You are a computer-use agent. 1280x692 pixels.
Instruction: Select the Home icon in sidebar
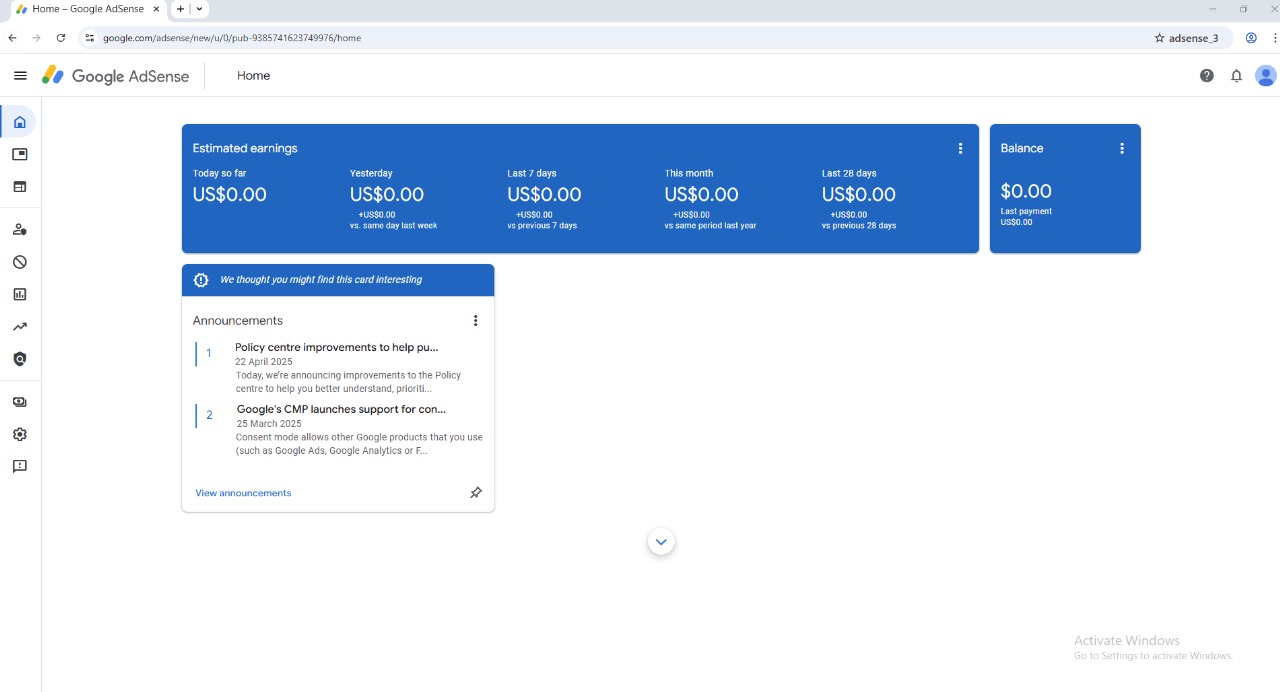(19, 122)
